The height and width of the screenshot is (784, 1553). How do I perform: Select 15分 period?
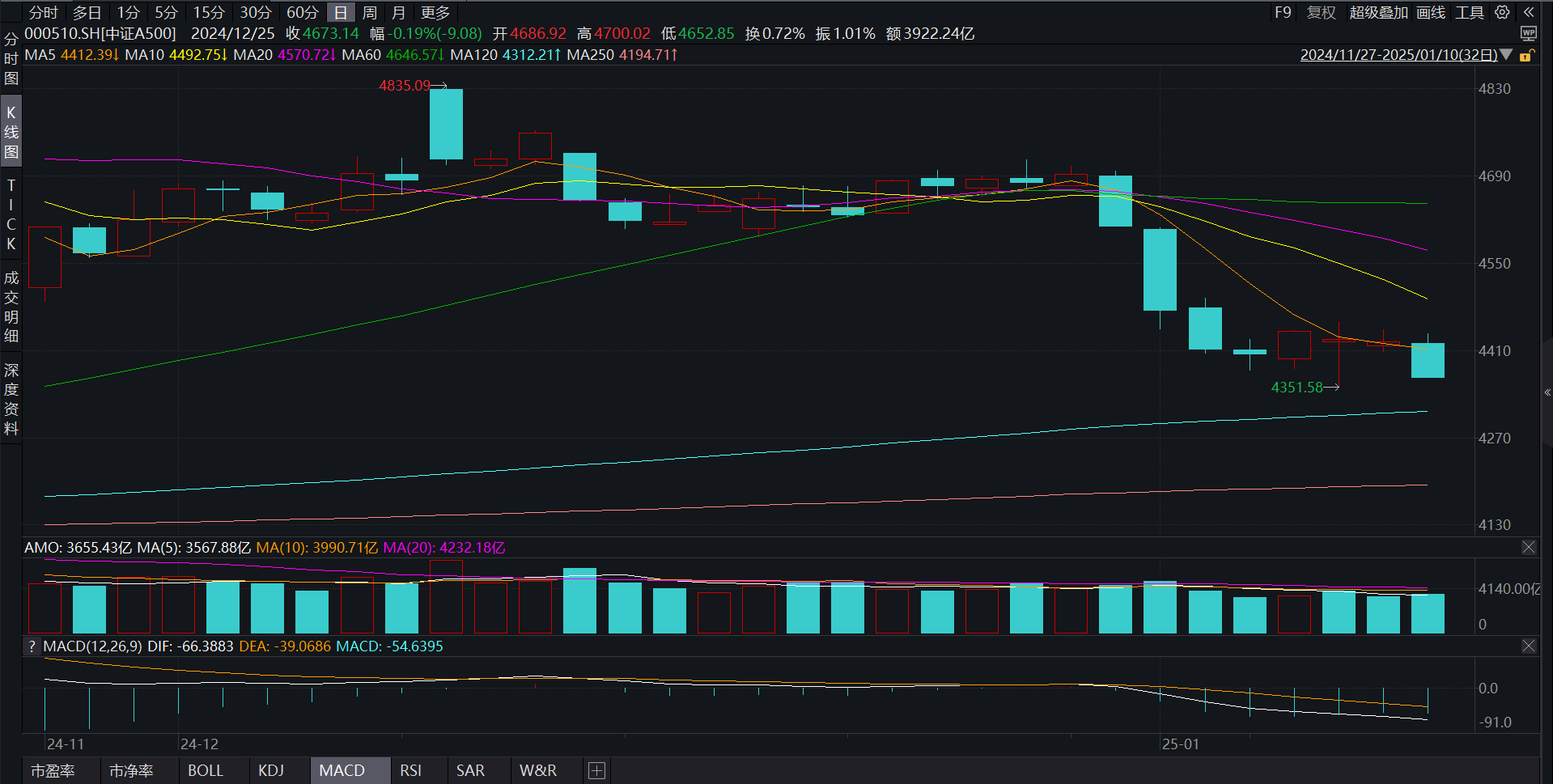point(209,12)
